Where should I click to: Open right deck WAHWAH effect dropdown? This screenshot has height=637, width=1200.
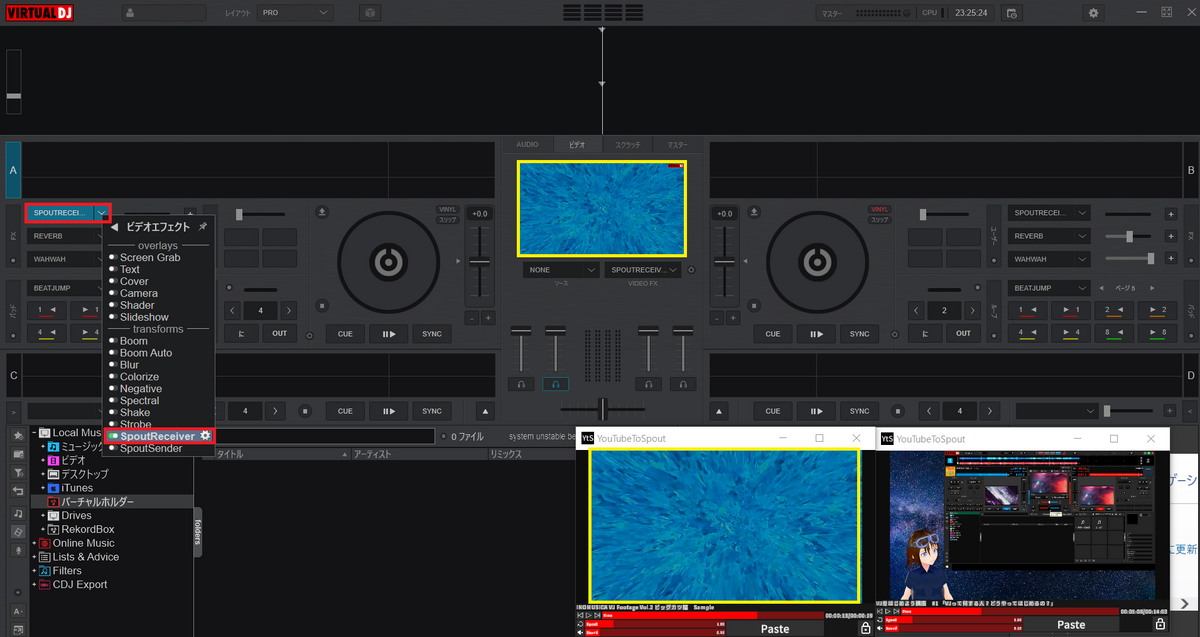pos(1050,259)
